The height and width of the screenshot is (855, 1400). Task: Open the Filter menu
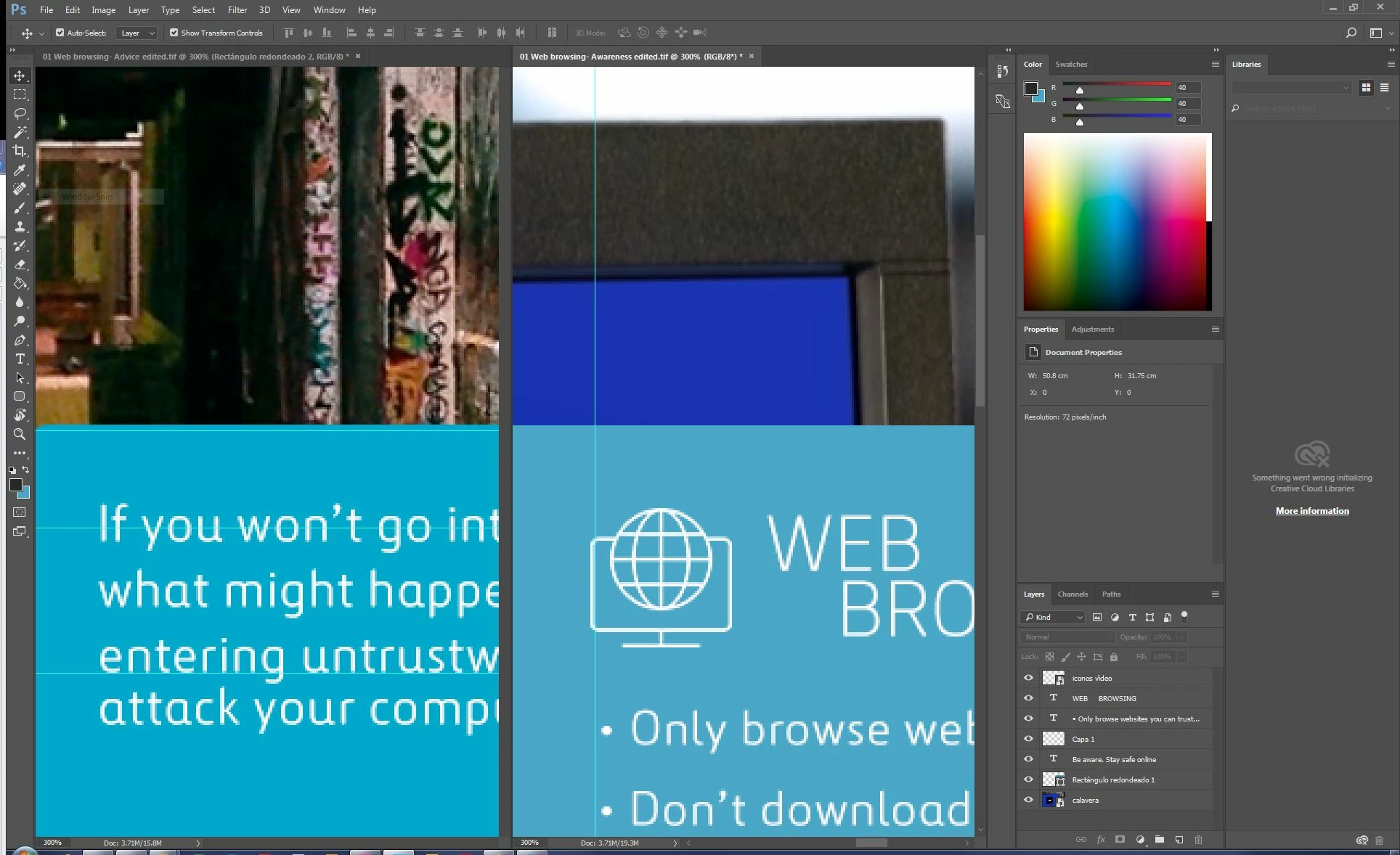click(237, 10)
